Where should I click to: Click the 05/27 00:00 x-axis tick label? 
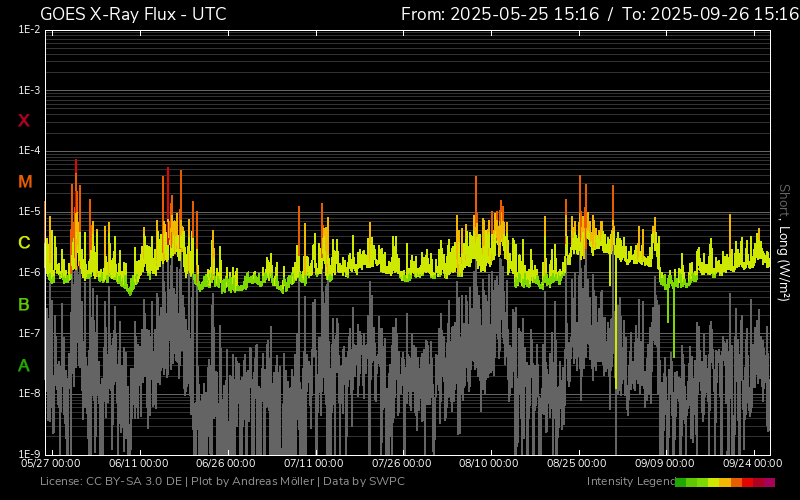tap(51, 464)
